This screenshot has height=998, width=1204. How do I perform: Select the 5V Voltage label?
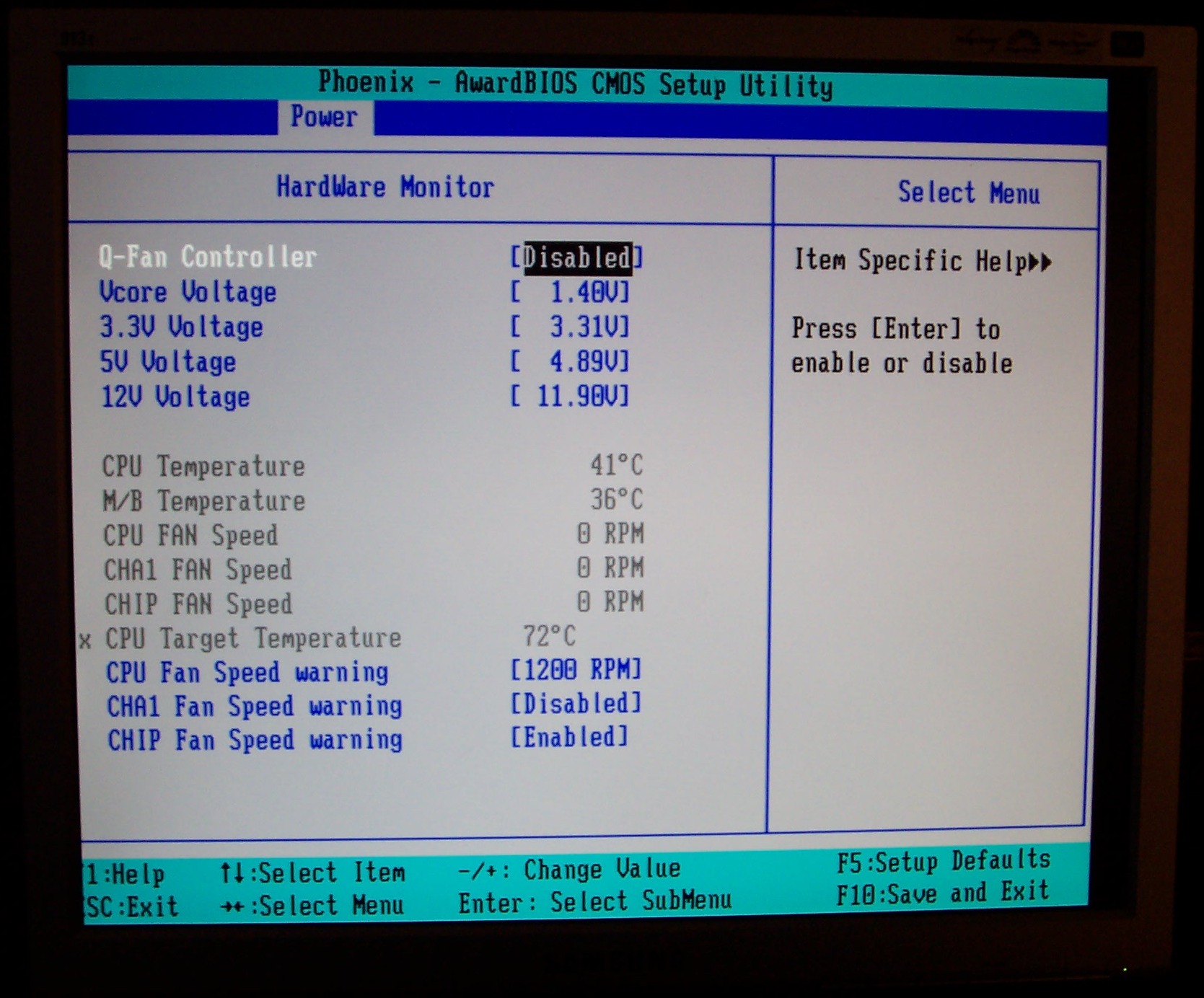tap(168, 361)
